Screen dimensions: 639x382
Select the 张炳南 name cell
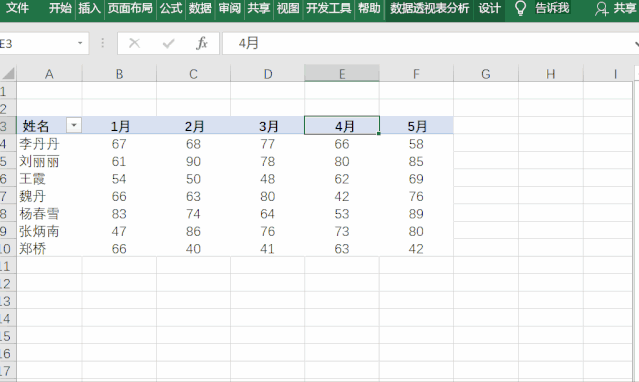pyautogui.click(x=49, y=232)
